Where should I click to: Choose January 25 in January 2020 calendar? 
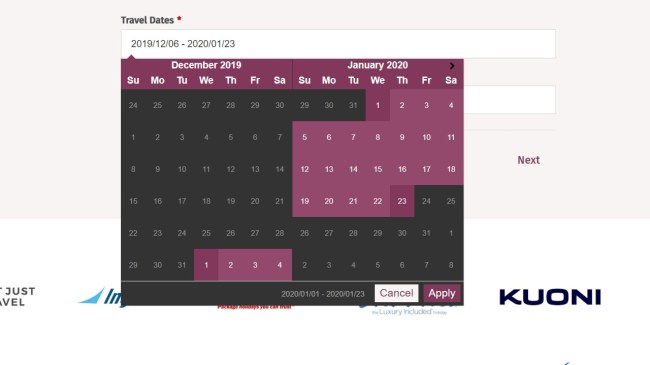(x=451, y=201)
